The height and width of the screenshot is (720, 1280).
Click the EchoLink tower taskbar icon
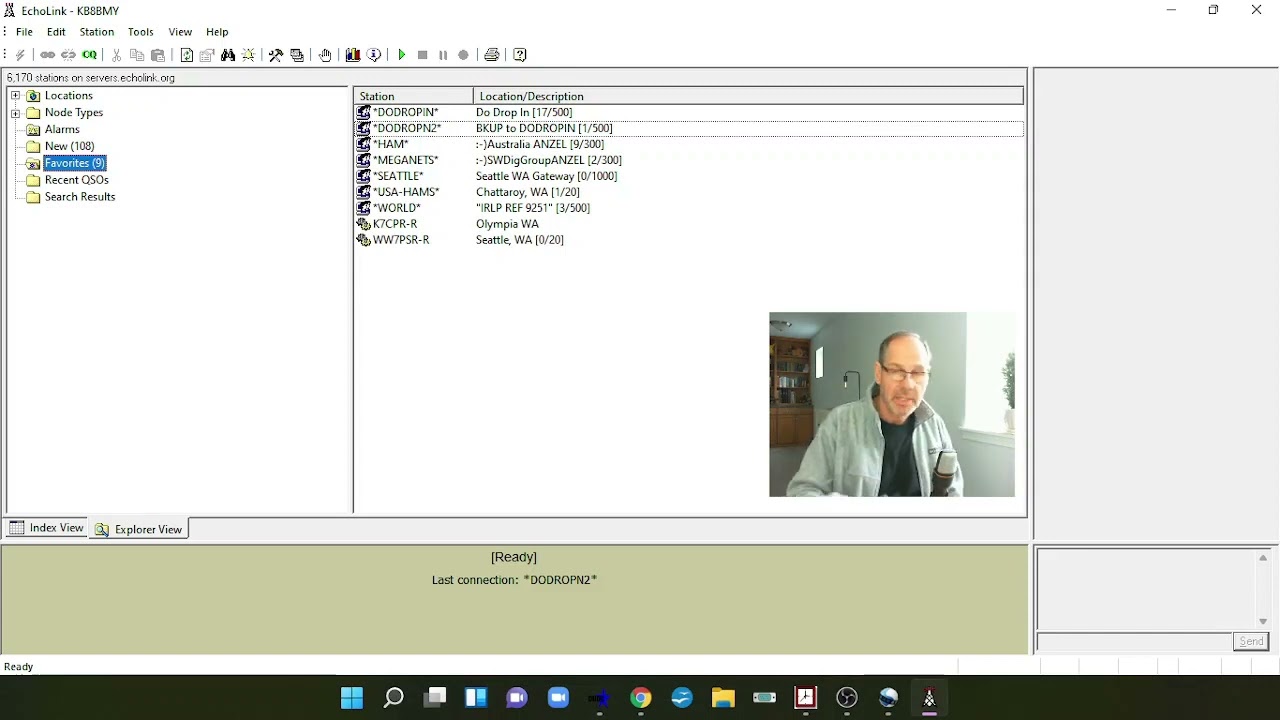click(929, 698)
